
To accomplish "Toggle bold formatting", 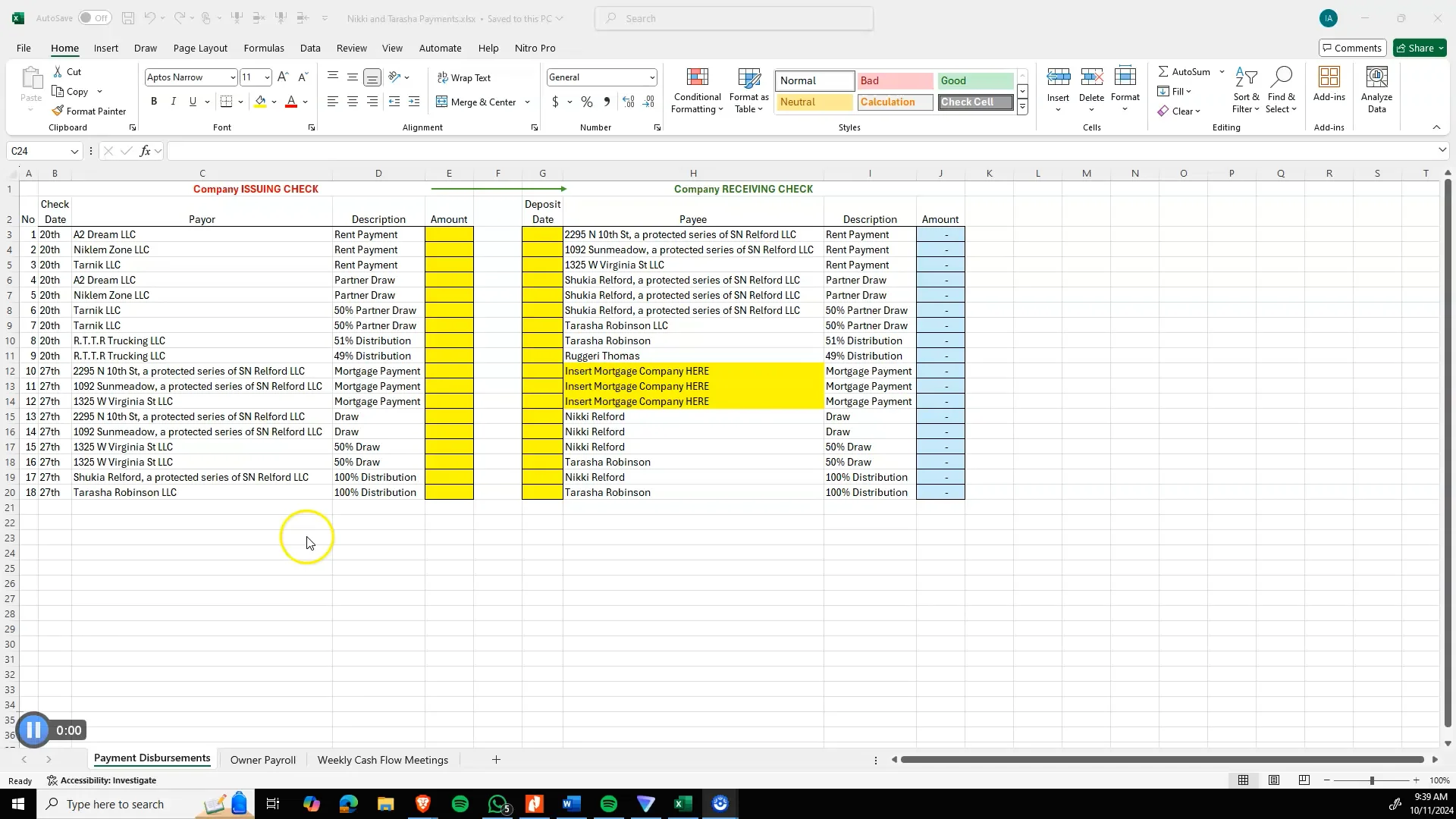I will (x=153, y=101).
